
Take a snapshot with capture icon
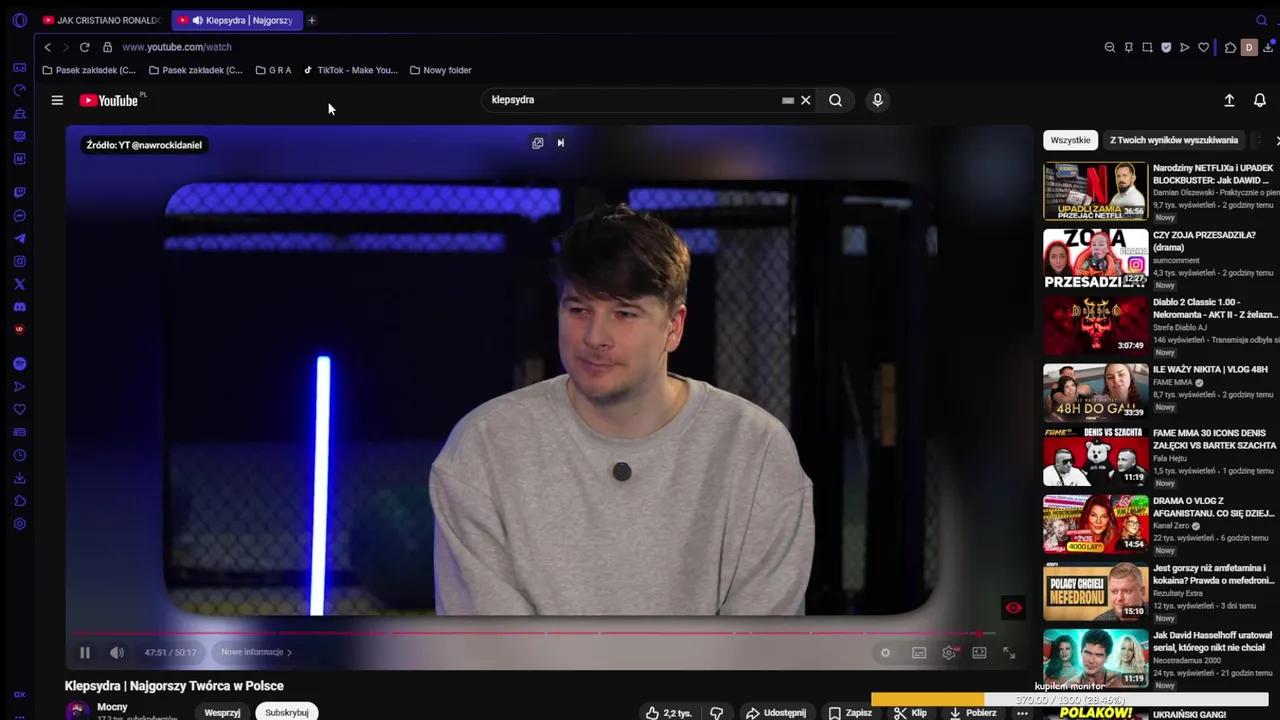[x=1147, y=47]
